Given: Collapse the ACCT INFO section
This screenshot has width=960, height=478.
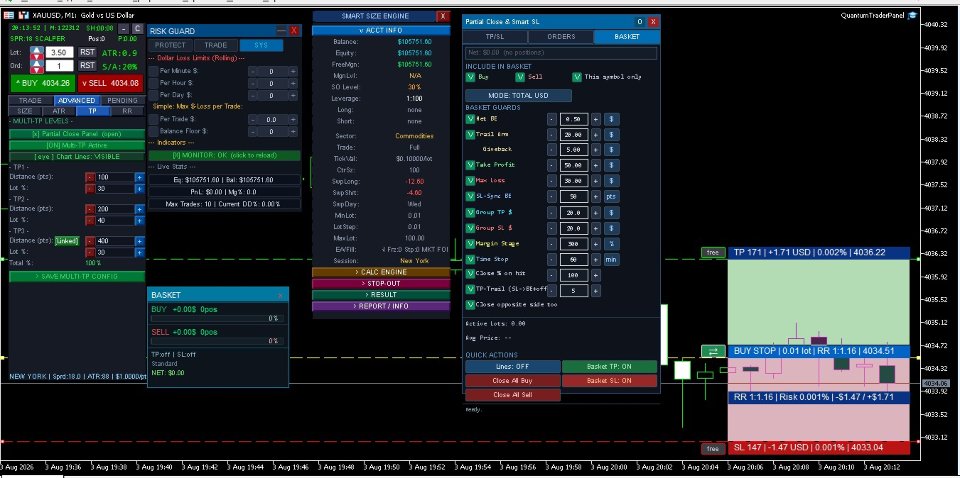Looking at the screenshot, I should click(381, 30).
